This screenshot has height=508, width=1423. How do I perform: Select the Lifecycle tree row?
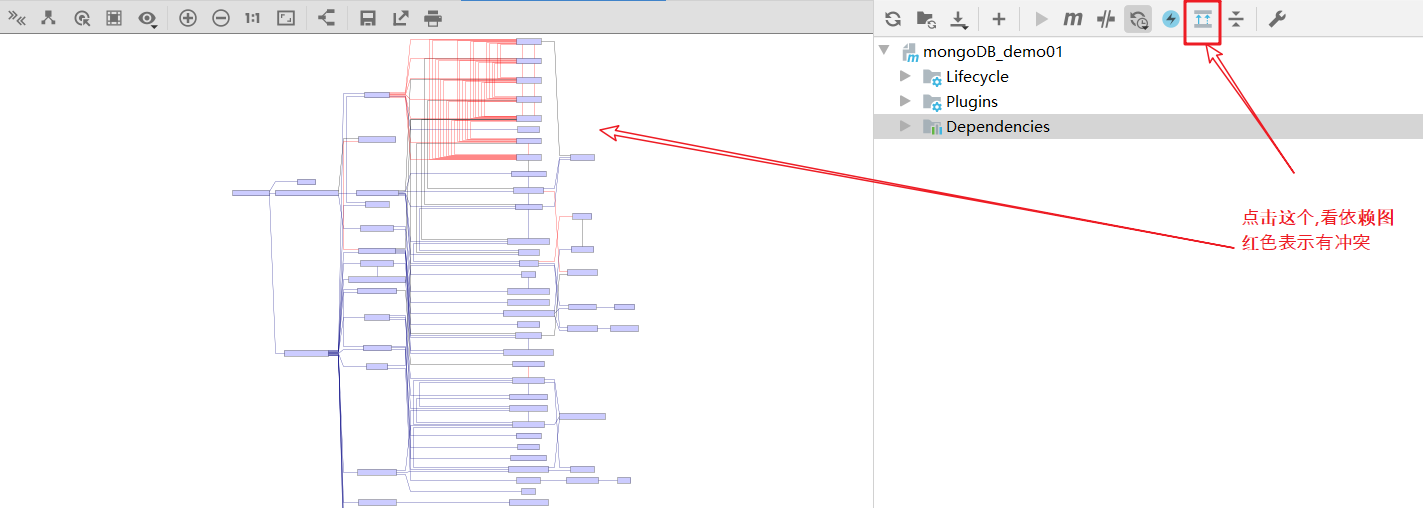tap(1148, 76)
